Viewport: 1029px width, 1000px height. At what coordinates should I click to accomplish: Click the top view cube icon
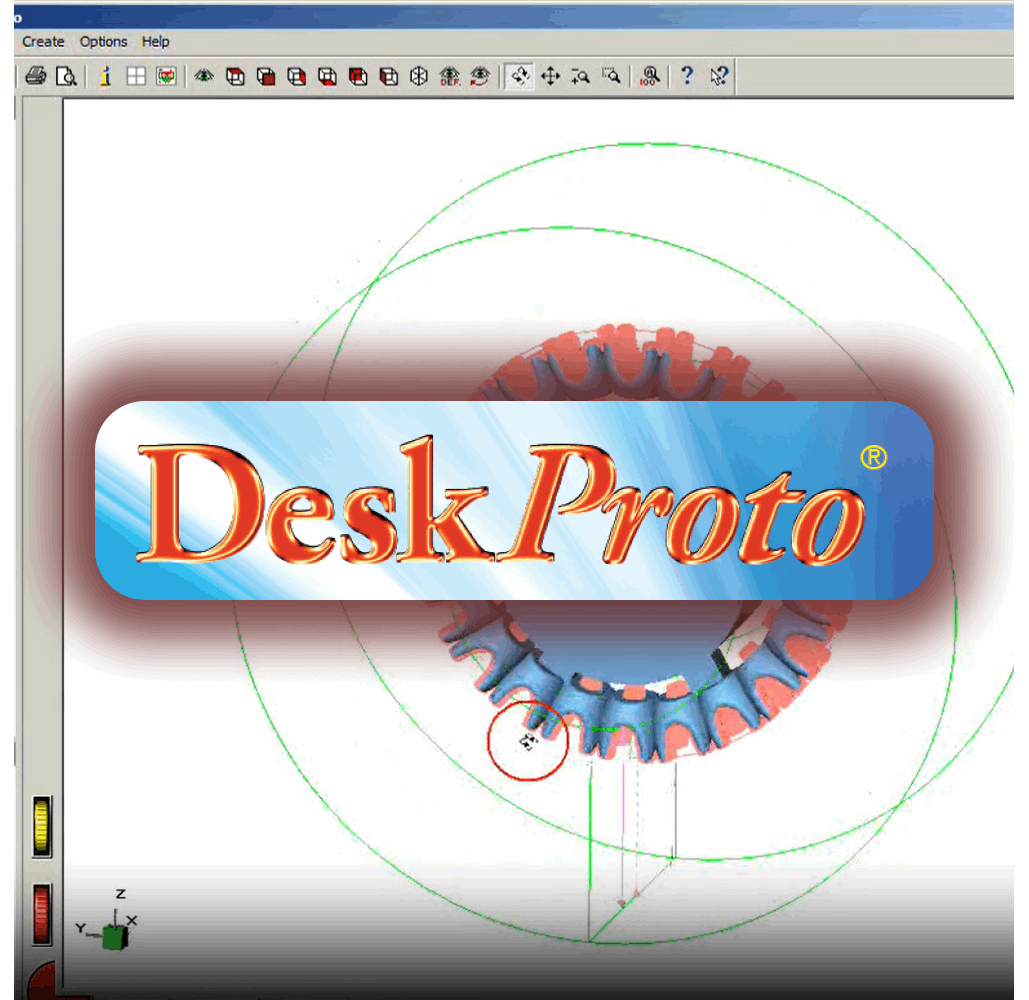point(235,76)
